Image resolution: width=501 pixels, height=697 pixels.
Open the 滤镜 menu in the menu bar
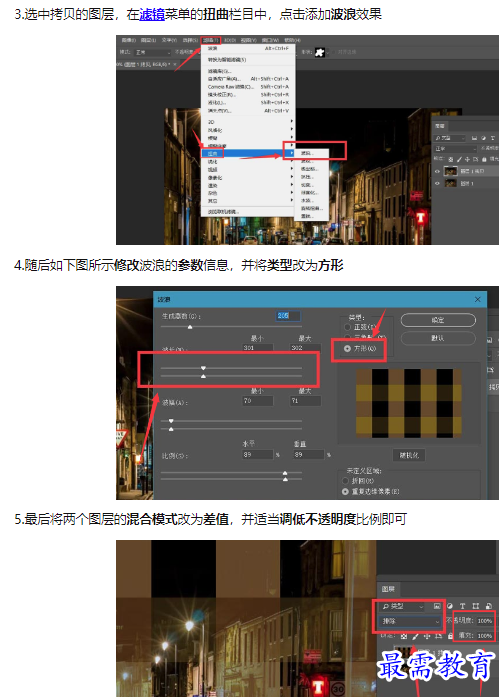(210, 40)
